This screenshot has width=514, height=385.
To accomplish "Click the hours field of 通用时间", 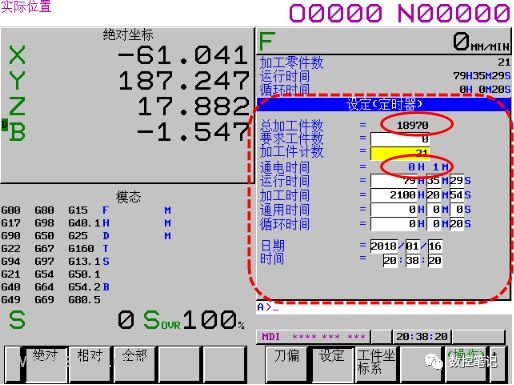I will (x=394, y=209).
